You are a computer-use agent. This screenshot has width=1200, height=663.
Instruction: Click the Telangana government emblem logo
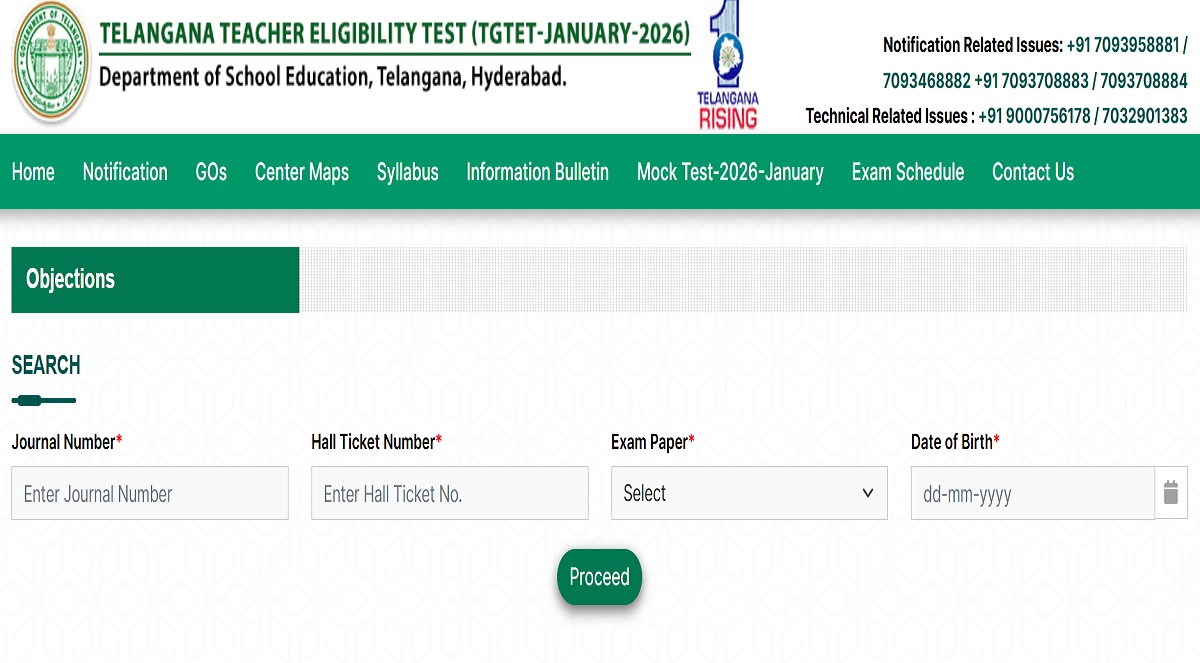point(51,62)
